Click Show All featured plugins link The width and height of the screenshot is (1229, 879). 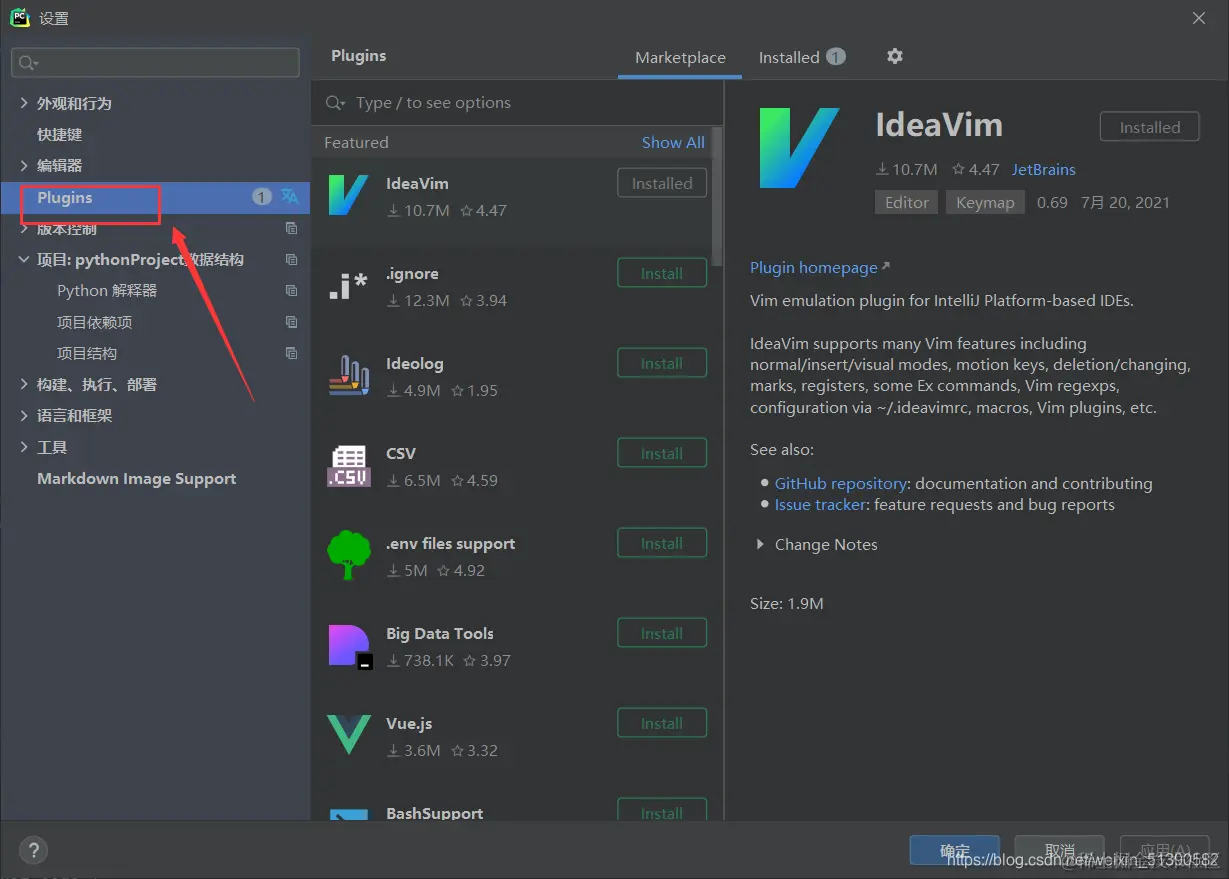pyautogui.click(x=673, y=142)
